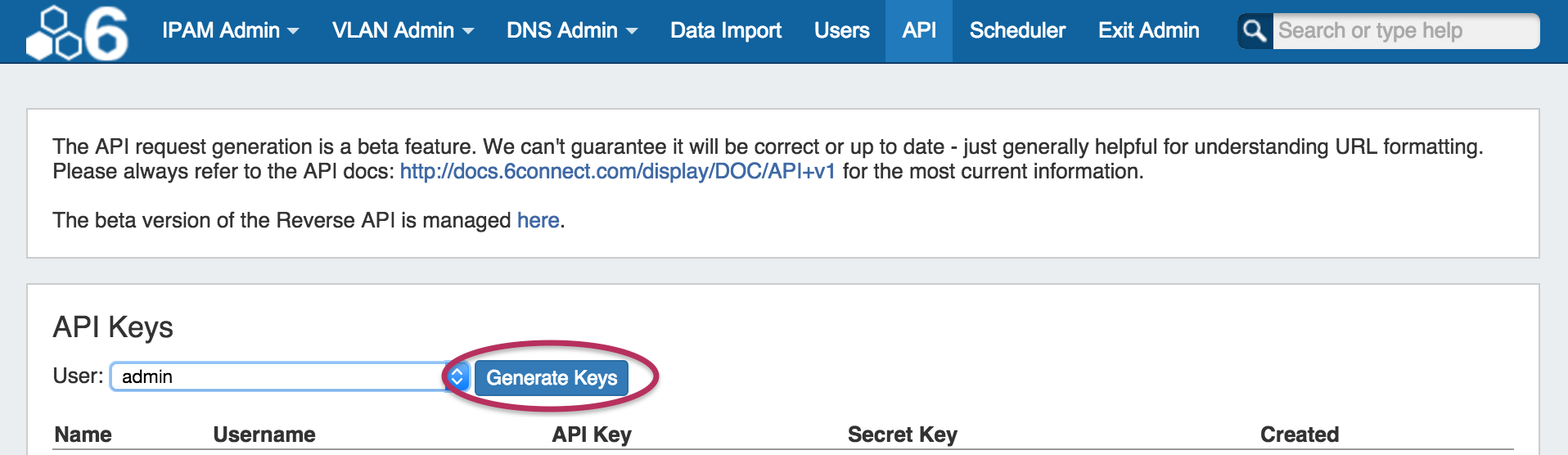Click the Created column header

click(1299, 435)
